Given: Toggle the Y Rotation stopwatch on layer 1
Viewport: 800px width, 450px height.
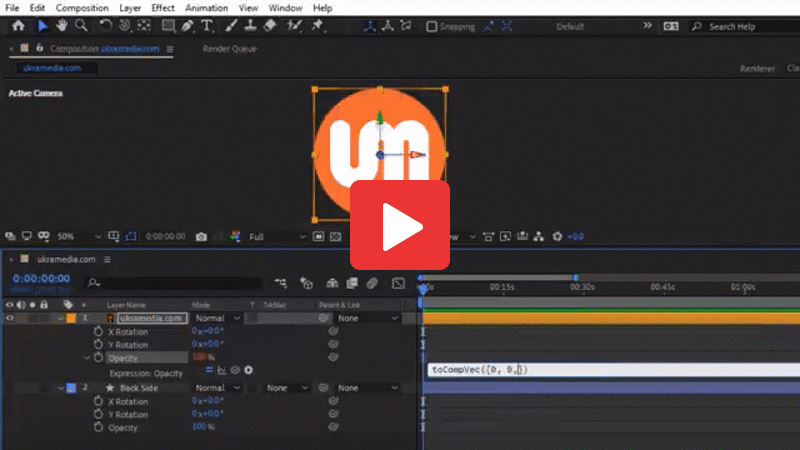Looking at the screenshot, I should (x=98, y=344).
